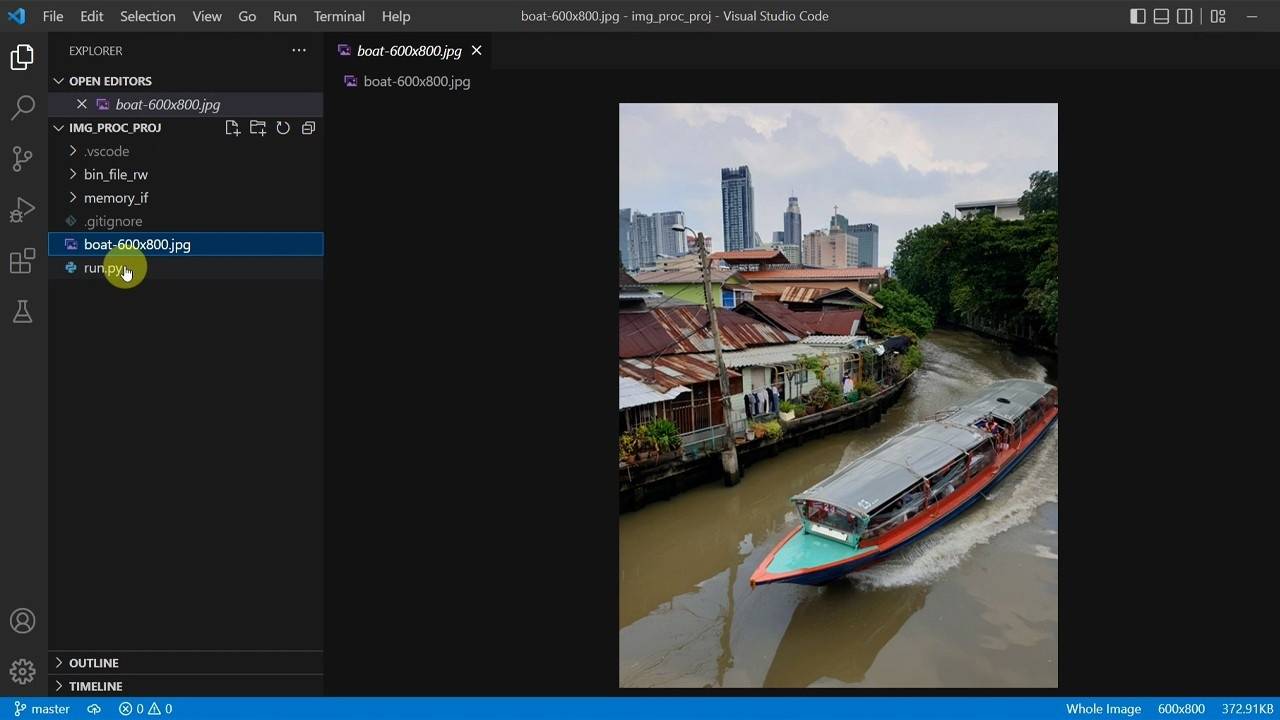Click the boat-600x800.jpg breadcrumb
1280x720 pixels.
[x=407, y=81]
